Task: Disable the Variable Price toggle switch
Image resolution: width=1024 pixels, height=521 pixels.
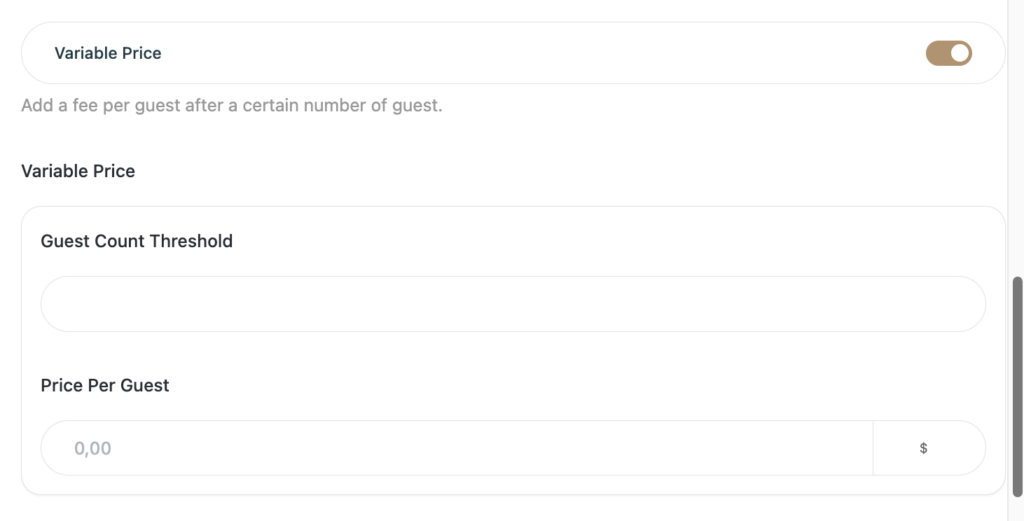Action: point(948,53)
